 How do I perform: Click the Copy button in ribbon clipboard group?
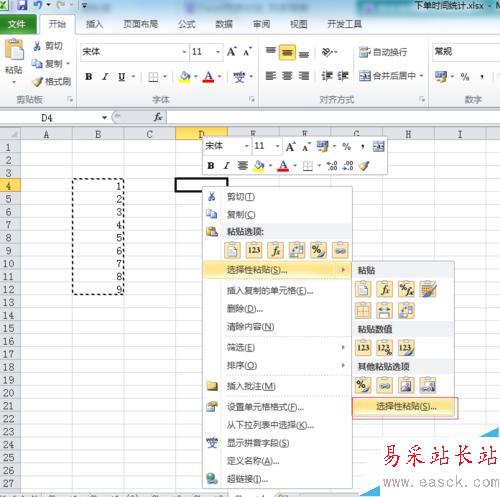[x=47, y=63]
